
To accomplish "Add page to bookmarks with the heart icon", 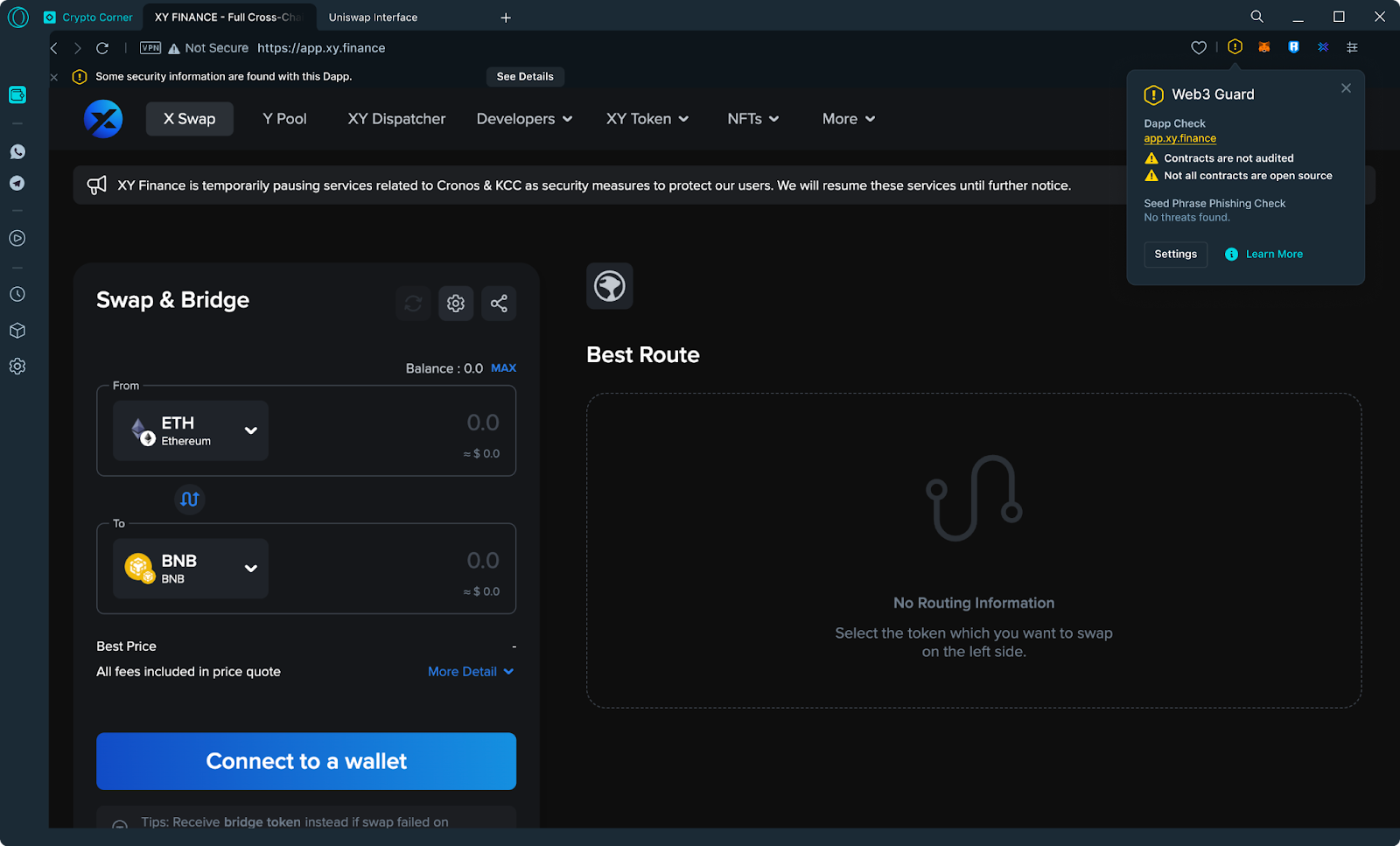I will tap(1199, 48).
